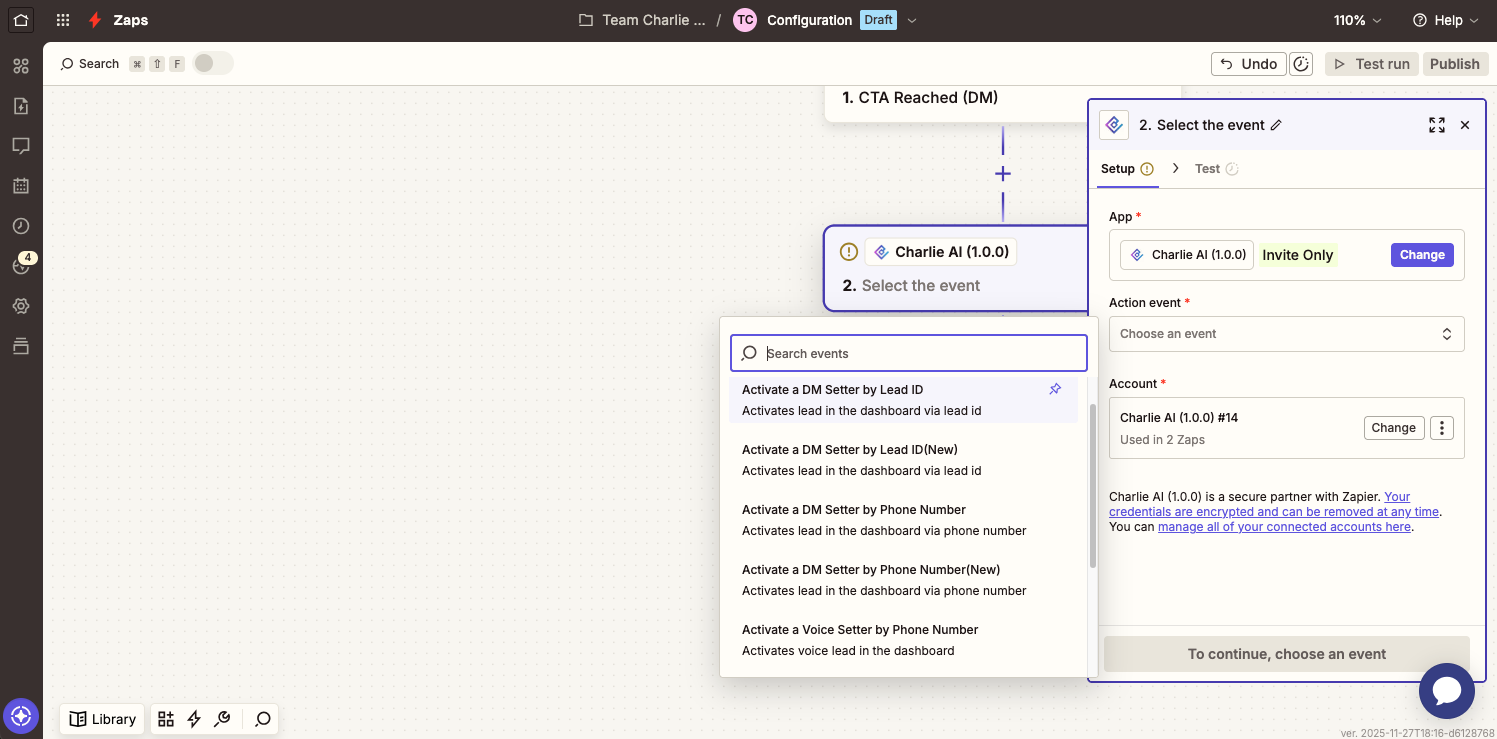Open the calendar icon in left sidebar
Image resolution: width=1497 pixels, height=739 pixels.
click(21, 186)
